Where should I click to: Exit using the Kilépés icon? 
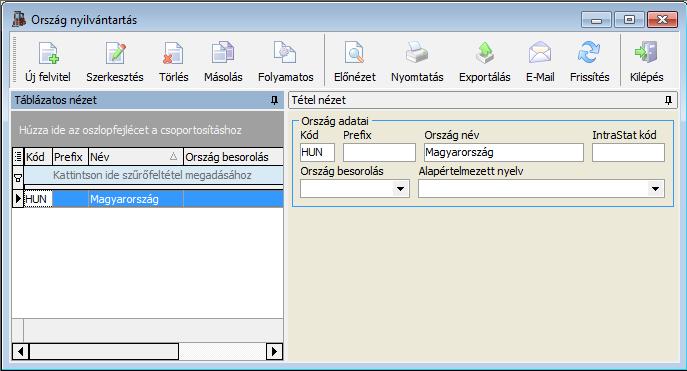tap(646, 62)
